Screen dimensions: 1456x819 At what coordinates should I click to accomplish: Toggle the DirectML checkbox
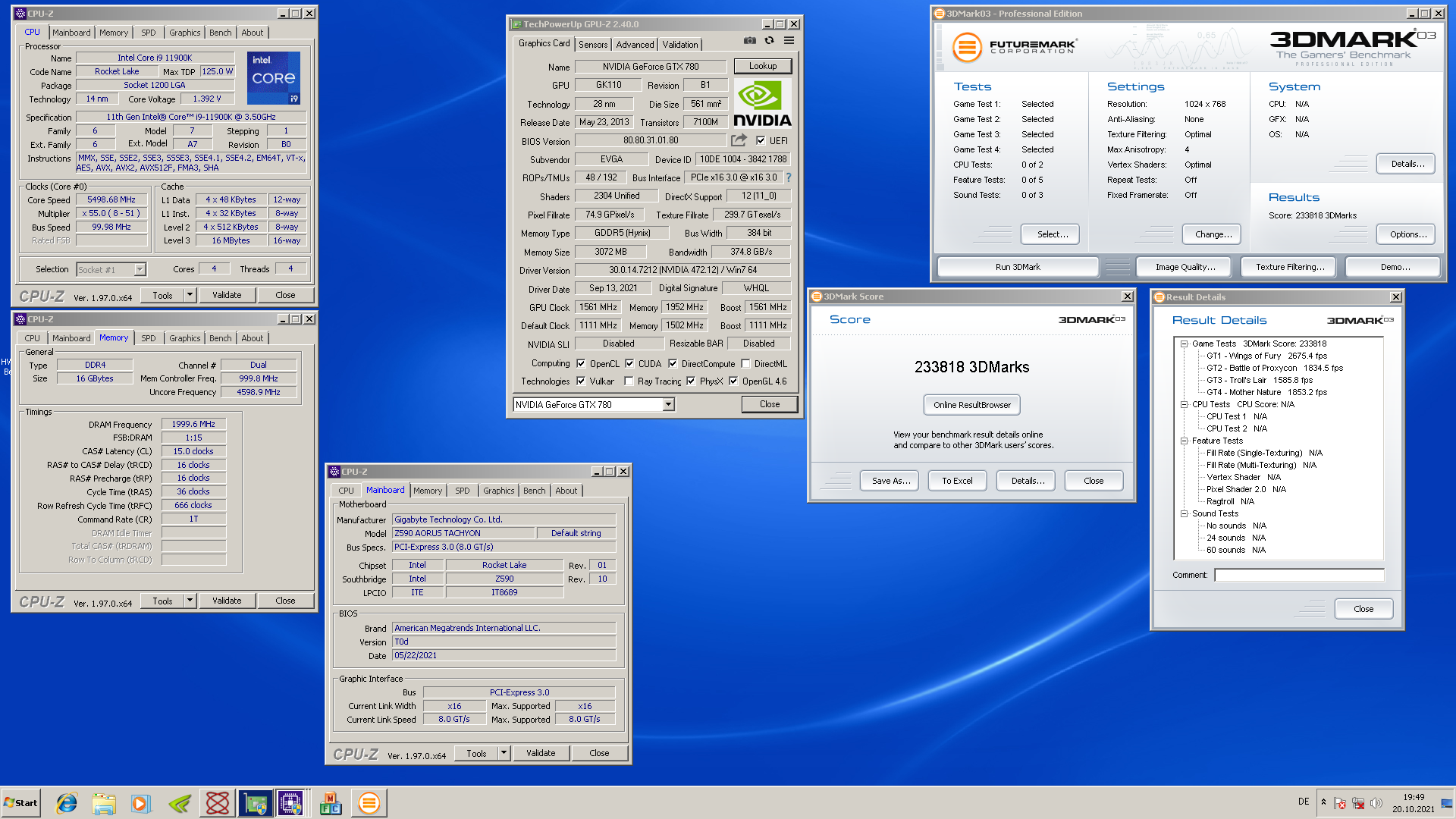(x=745, y=363)
